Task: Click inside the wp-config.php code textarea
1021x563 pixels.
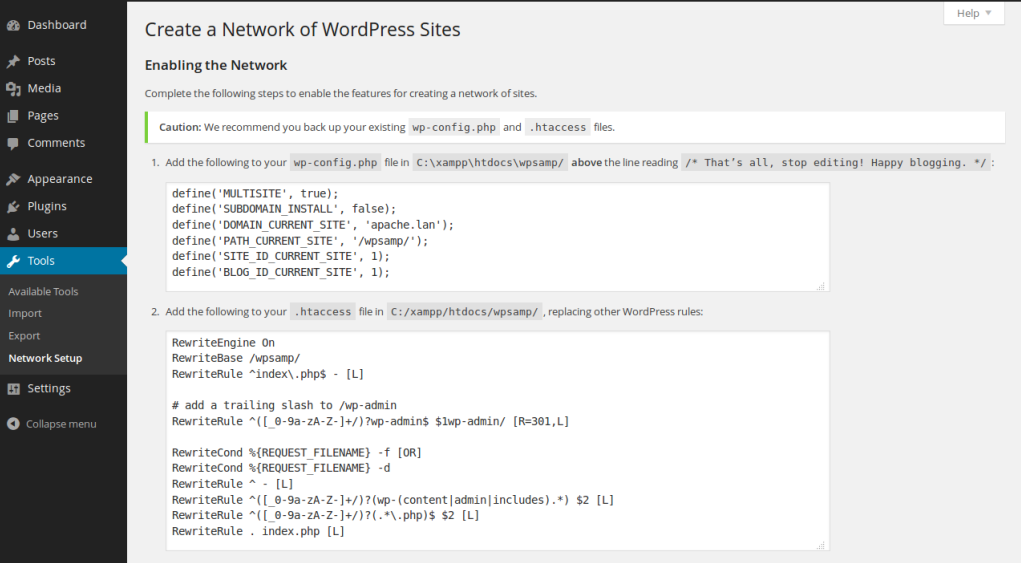Action: coord(497,236)
